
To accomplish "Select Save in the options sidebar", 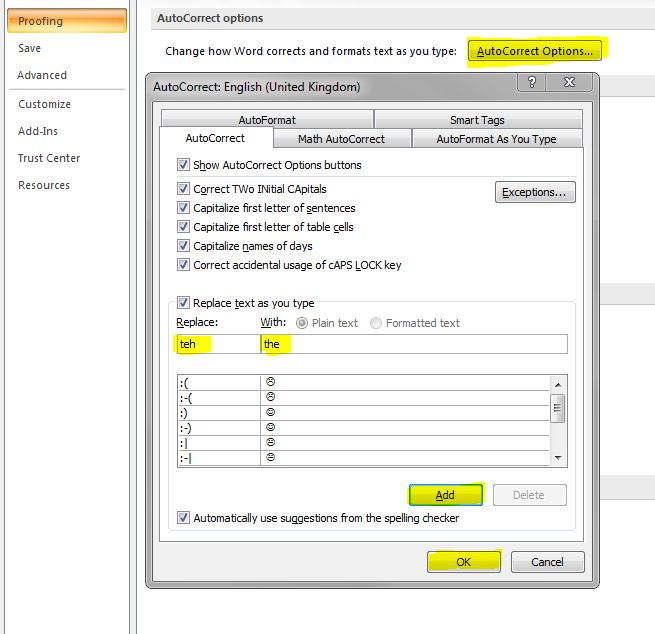I will pyautogui.click(x=29, y=48).
